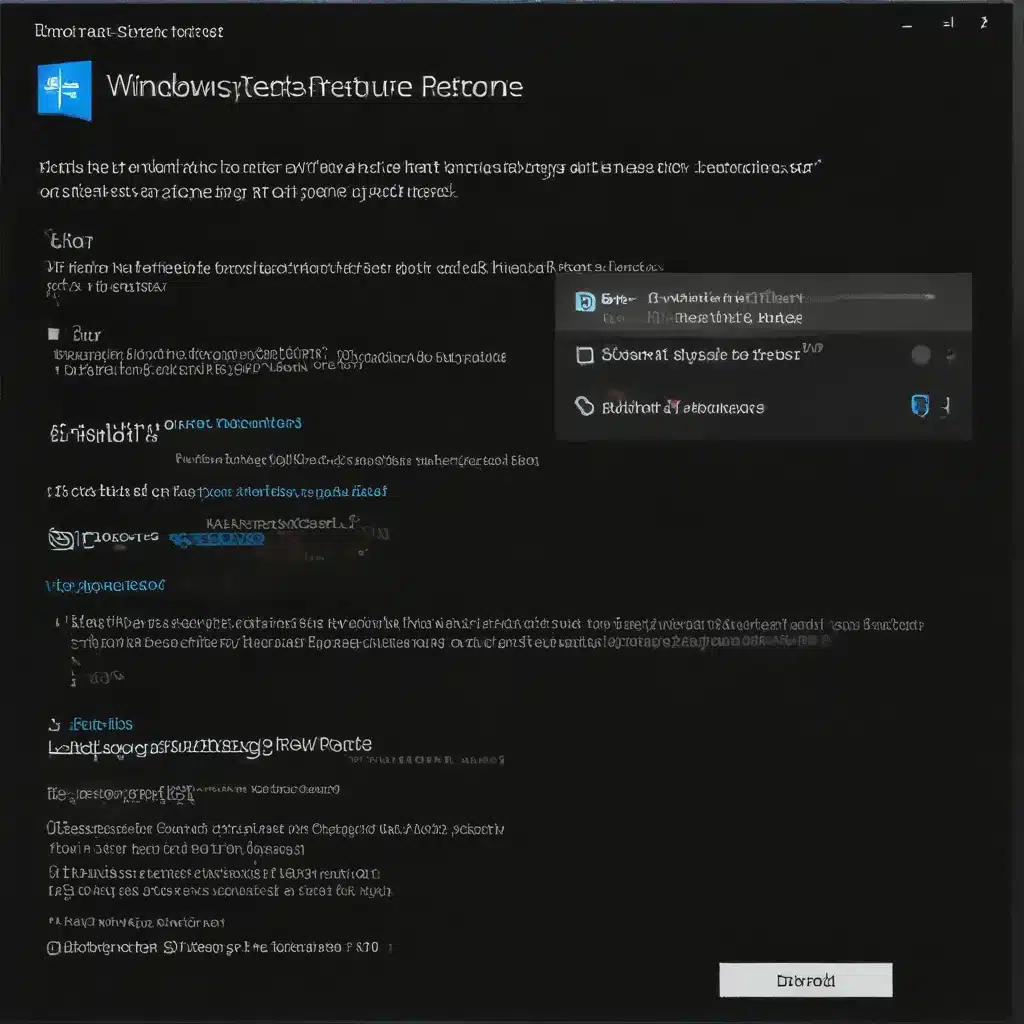Screen dimensions: 1024x1024
Task: Click the swirl icon left of highlighted blue bar
Action: 61,539
